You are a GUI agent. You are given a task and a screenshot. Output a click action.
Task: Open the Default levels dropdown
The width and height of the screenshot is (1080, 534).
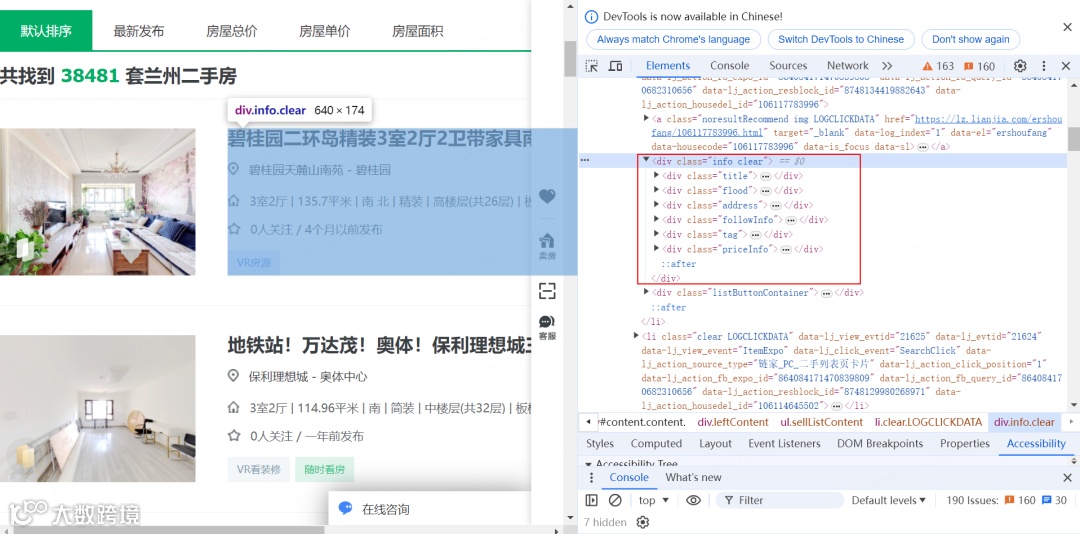pos(889,500)
